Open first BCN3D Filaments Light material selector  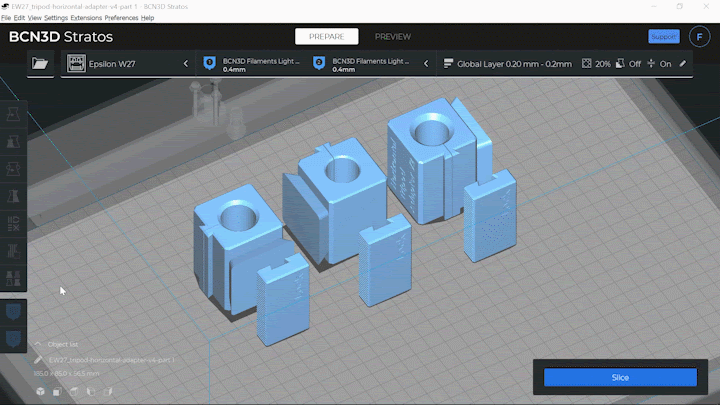click(252, 64)
